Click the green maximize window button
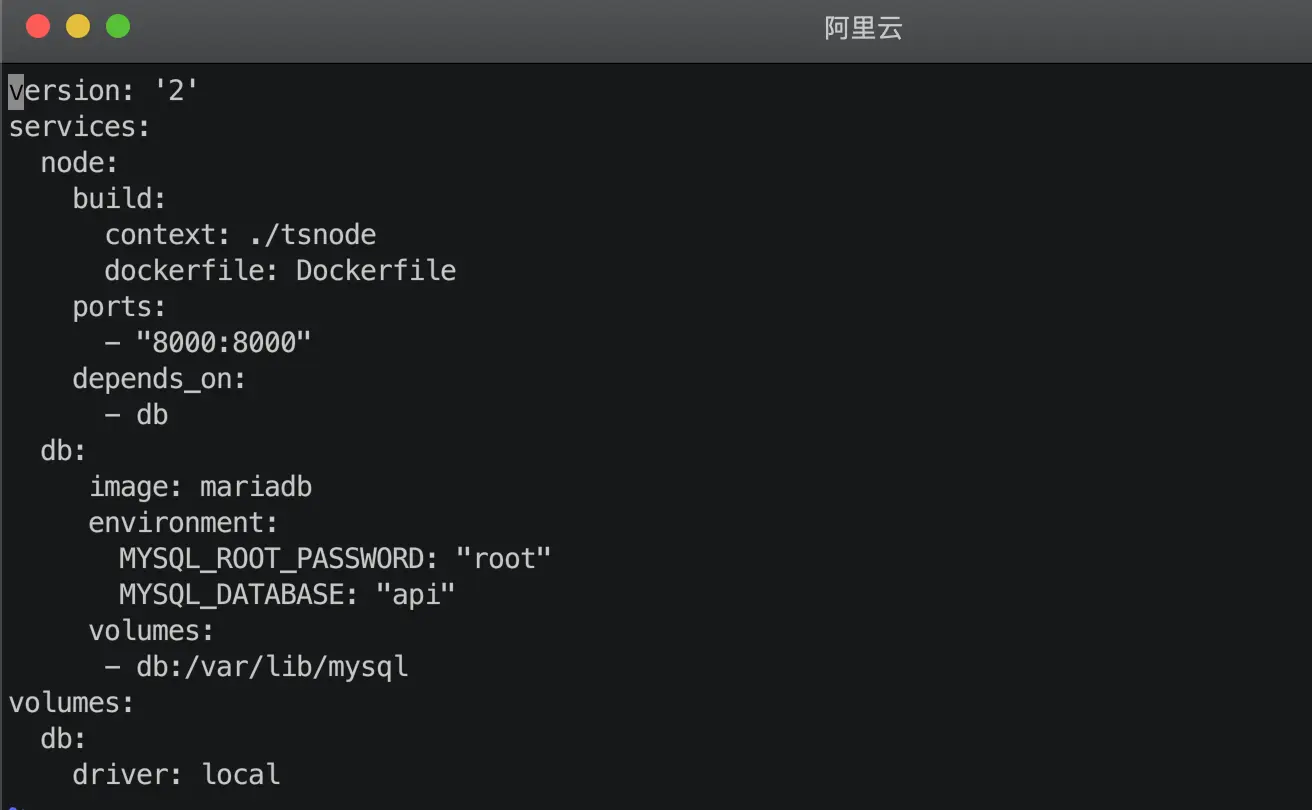 pos(118,27)
